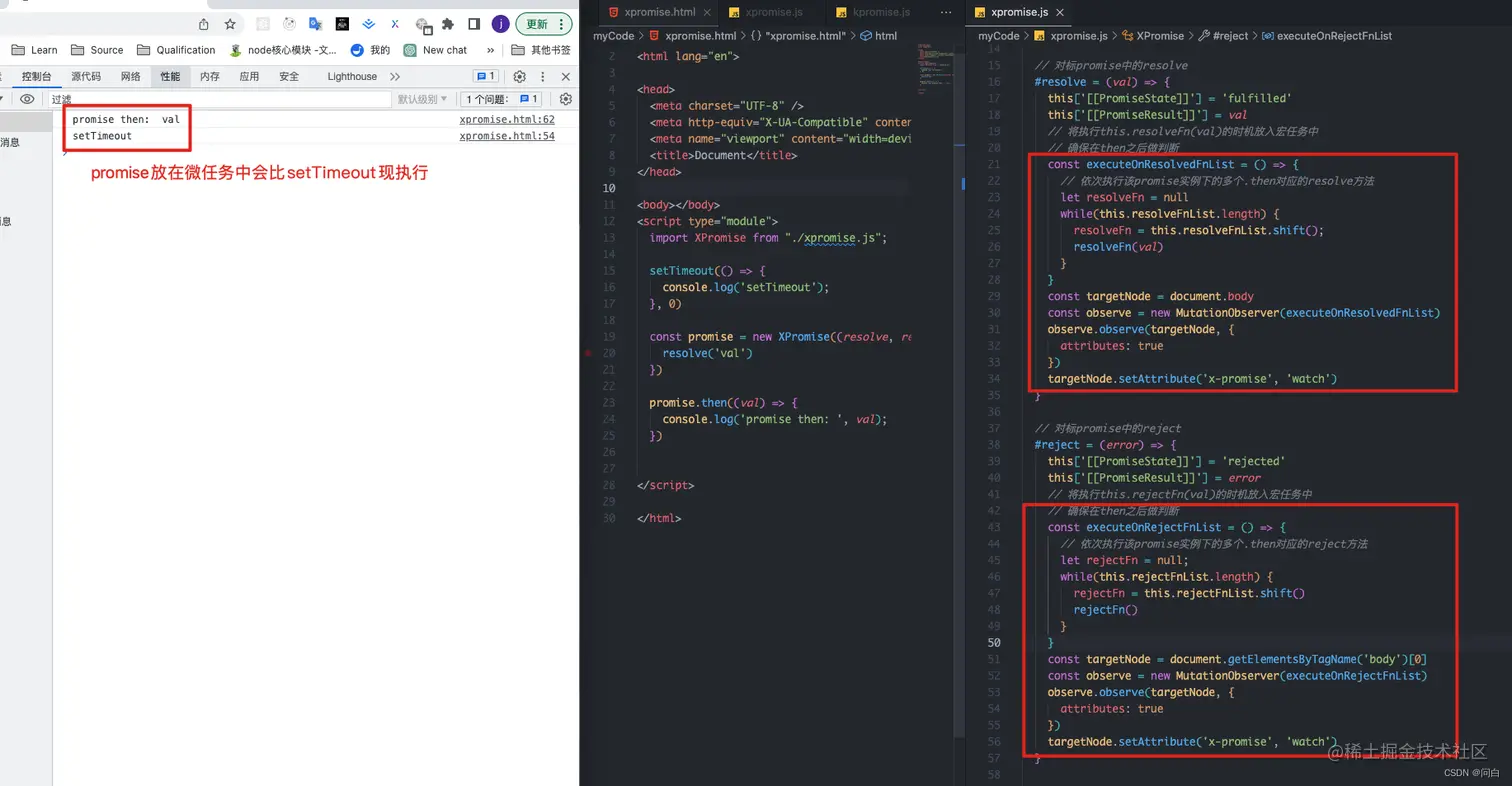Open source link xpromise.html:54

pos(507,135)
